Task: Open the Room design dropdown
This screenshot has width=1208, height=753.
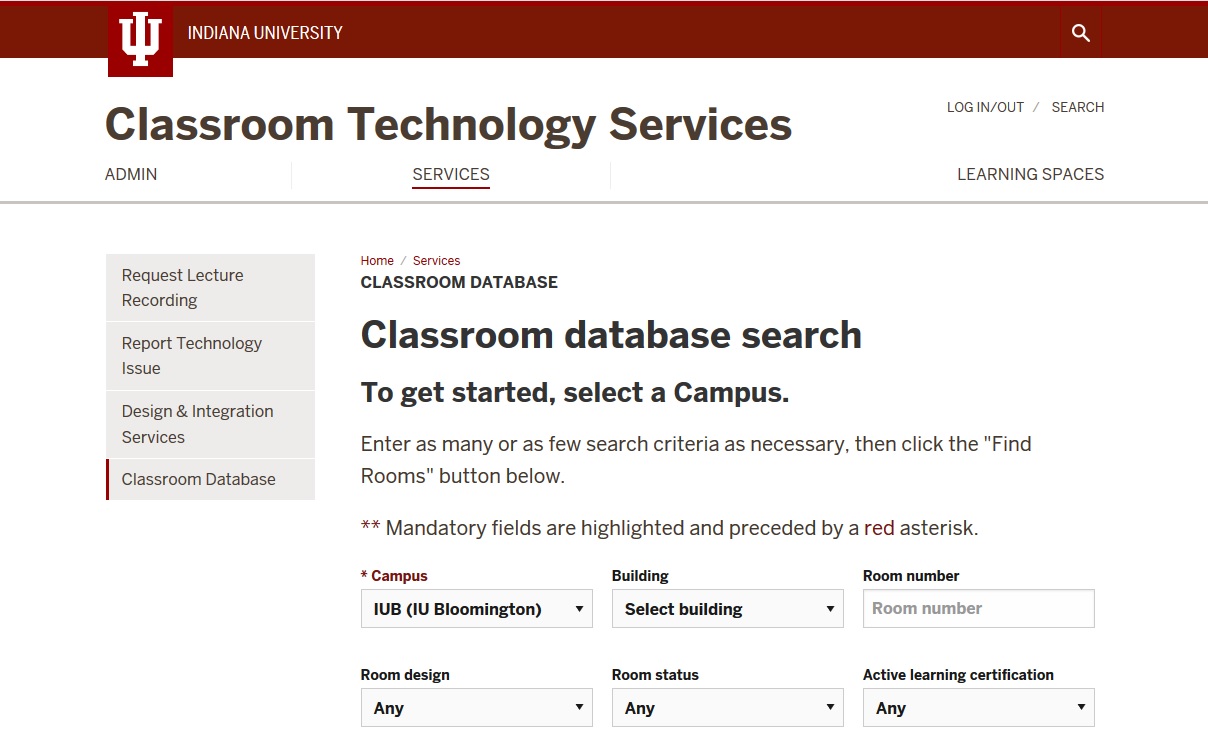Action: (476, 708)
